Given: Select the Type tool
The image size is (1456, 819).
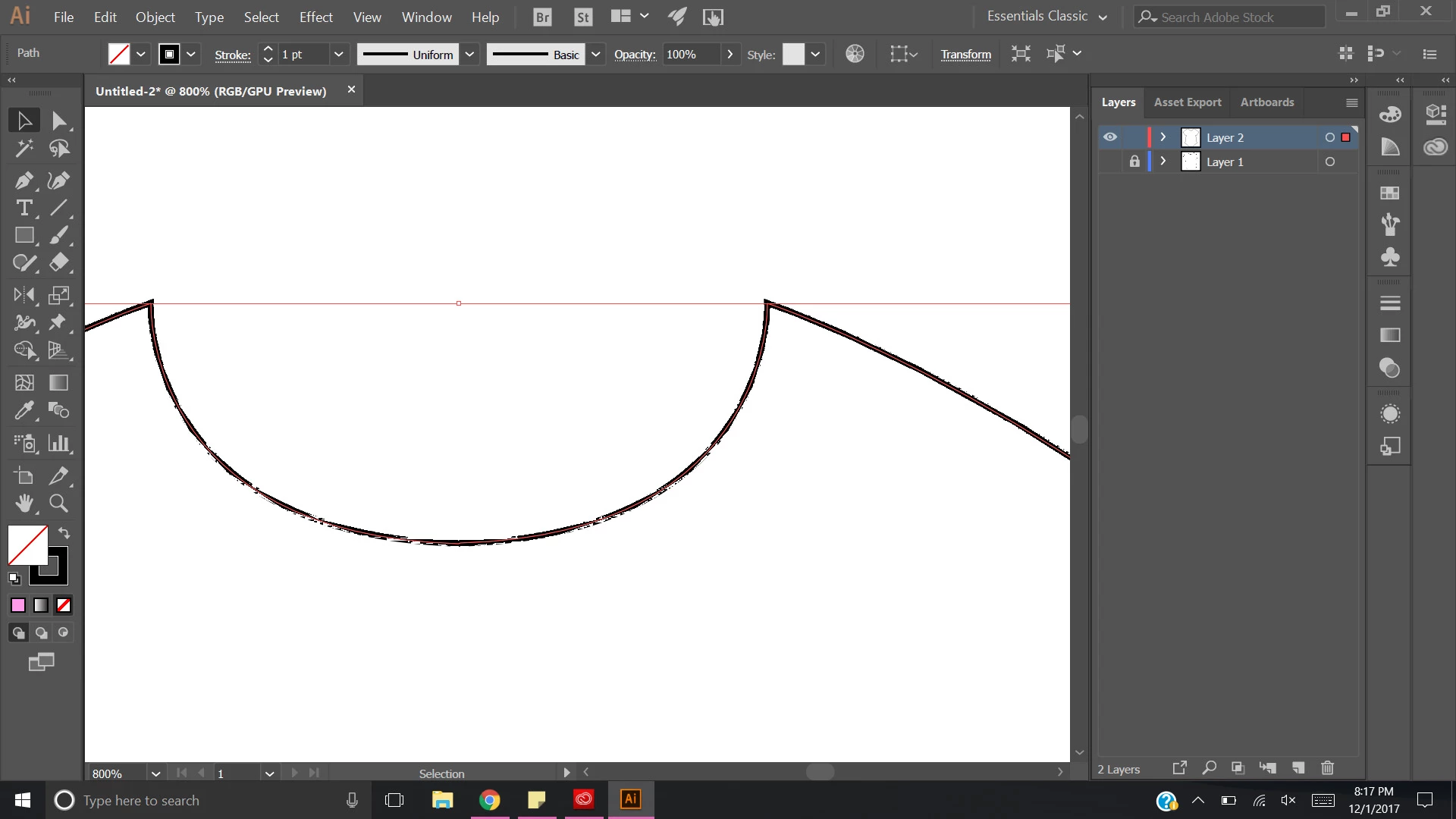Looking at the screenshot, I should point(24,208).
